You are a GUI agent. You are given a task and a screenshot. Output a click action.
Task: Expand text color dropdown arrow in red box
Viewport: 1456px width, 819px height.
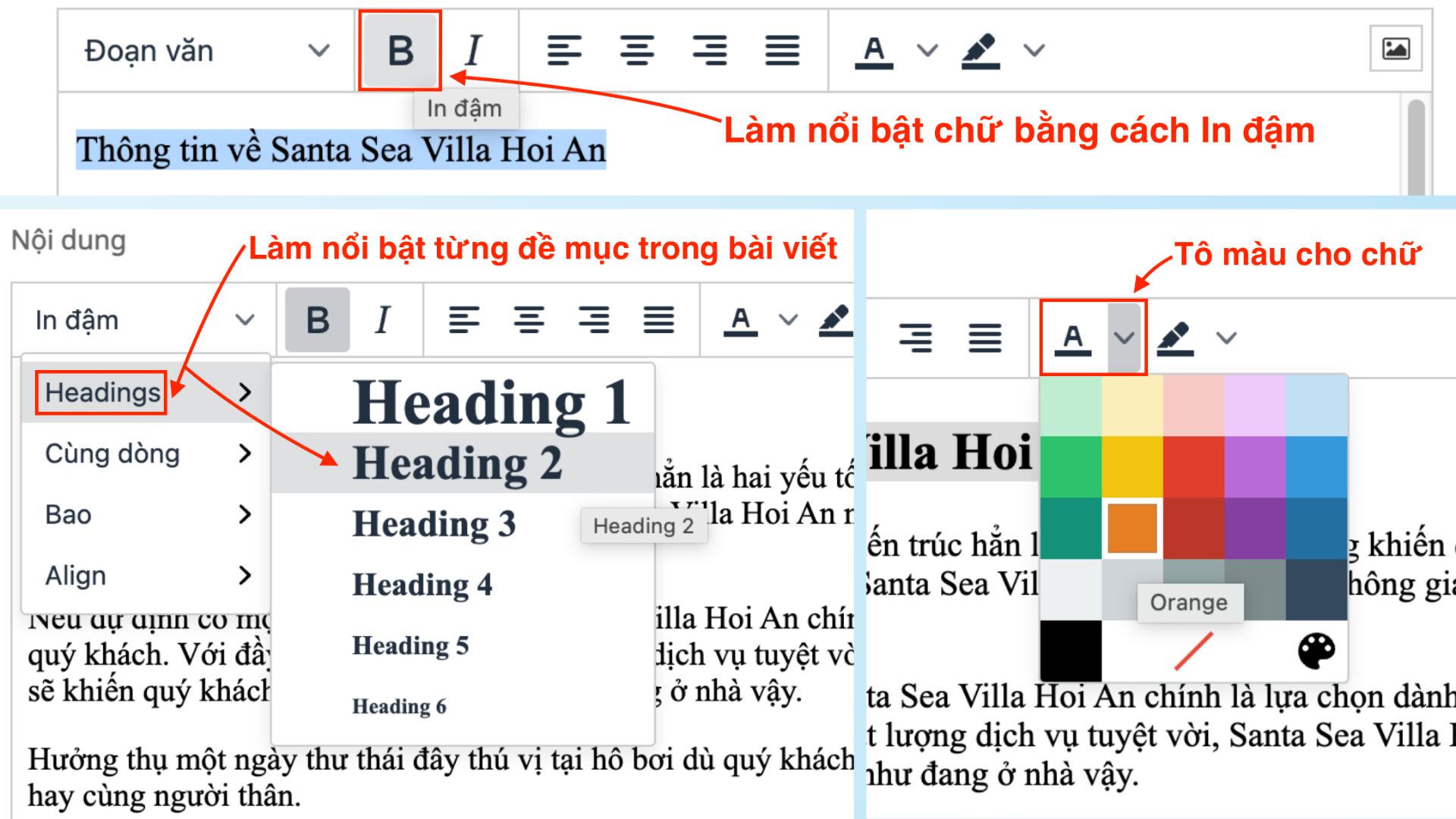pyautogui.click(x=1124, y=337)
